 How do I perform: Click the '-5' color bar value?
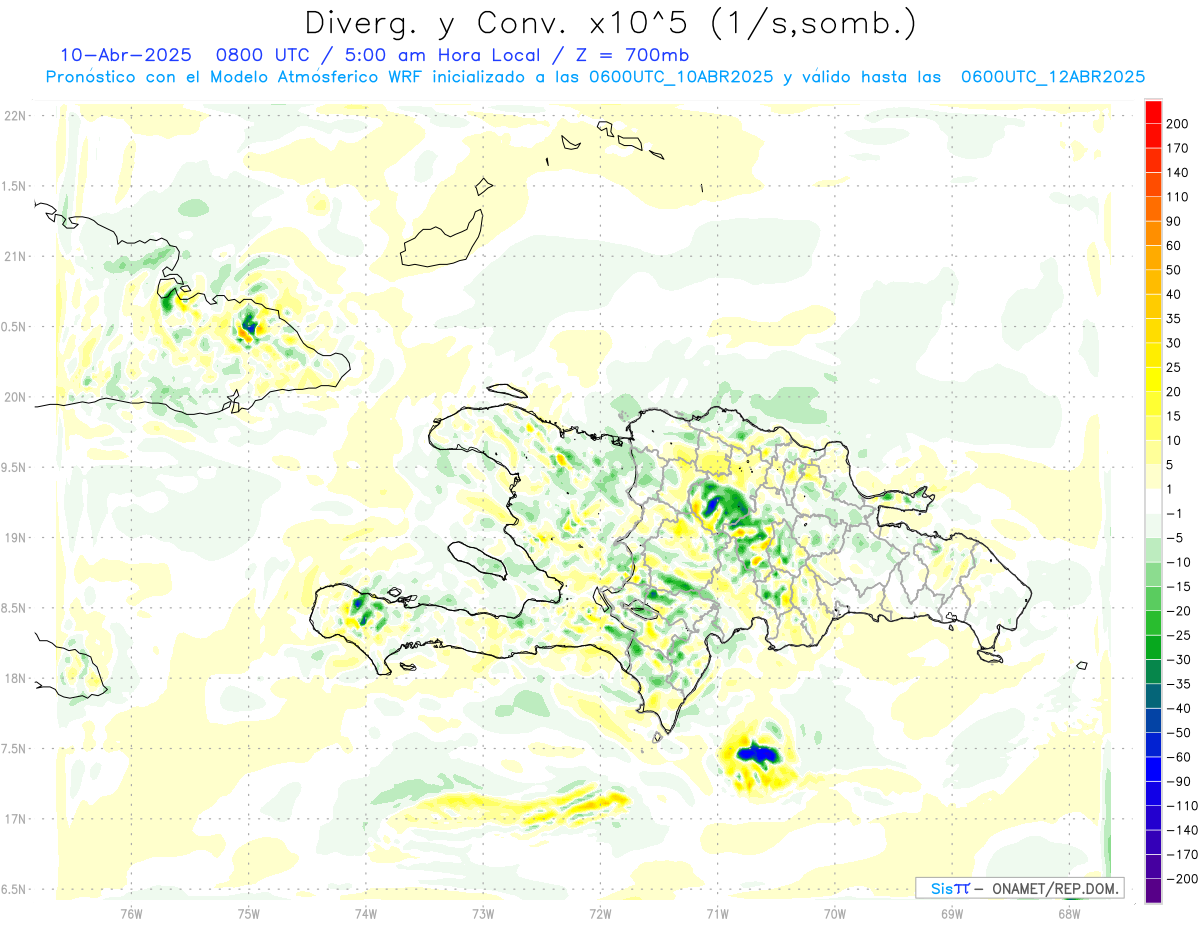[x=1174, y=539]
